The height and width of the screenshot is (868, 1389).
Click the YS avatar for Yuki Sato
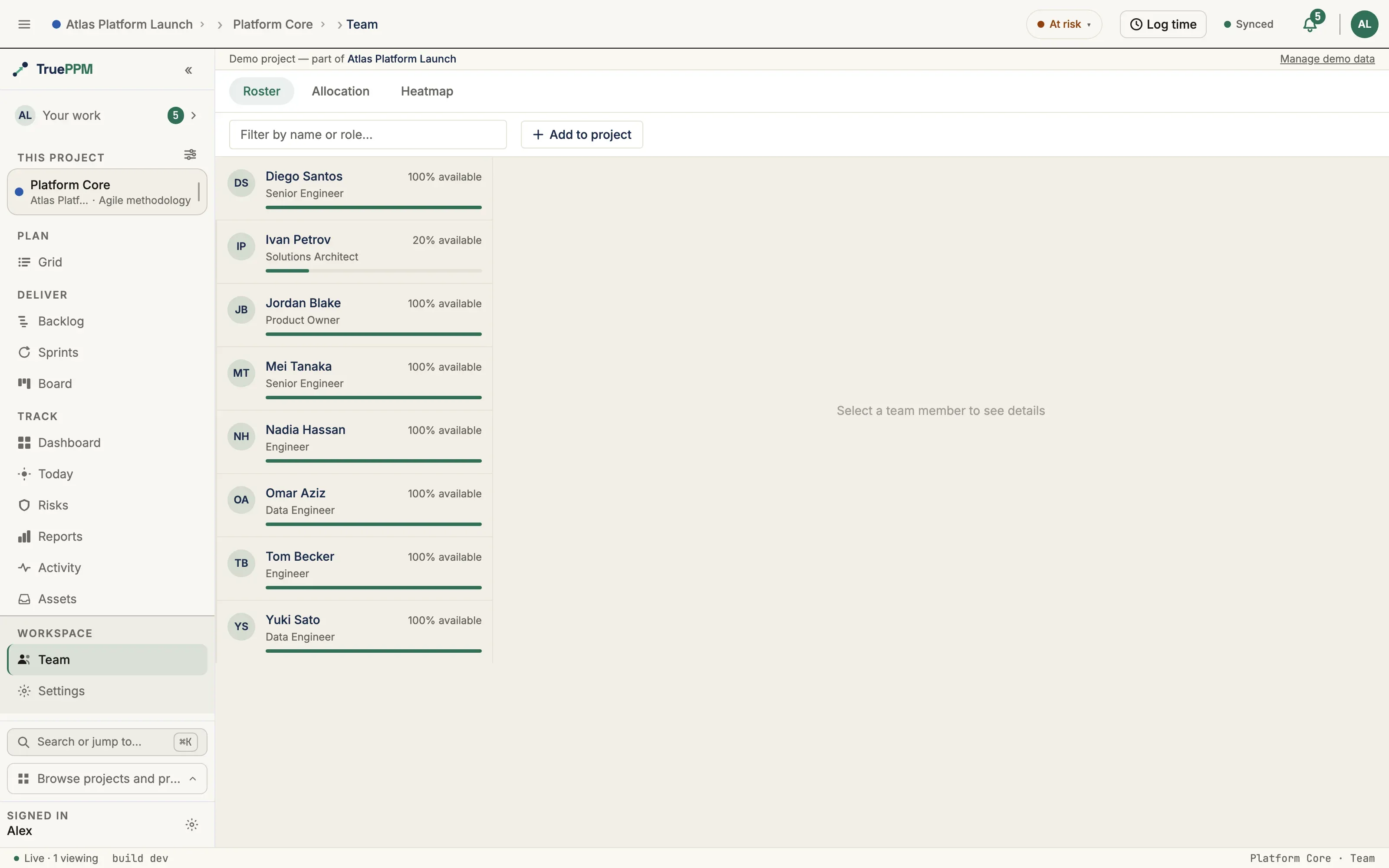(241, 626)
